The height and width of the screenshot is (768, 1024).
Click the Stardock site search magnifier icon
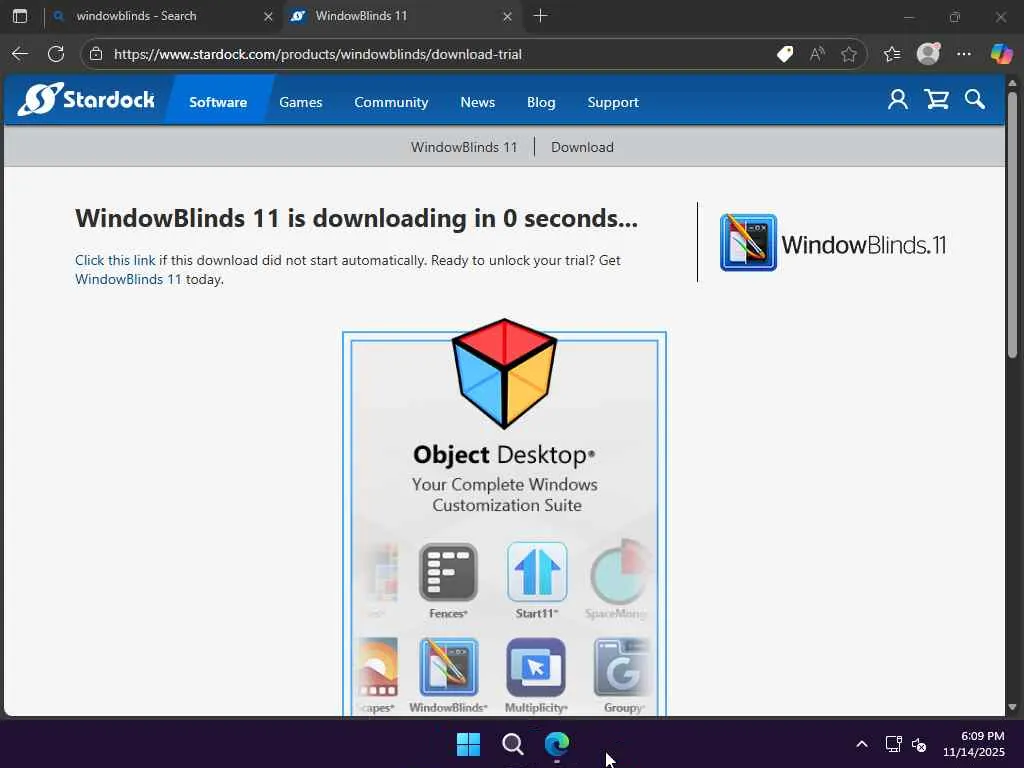[x=974, y=99]
